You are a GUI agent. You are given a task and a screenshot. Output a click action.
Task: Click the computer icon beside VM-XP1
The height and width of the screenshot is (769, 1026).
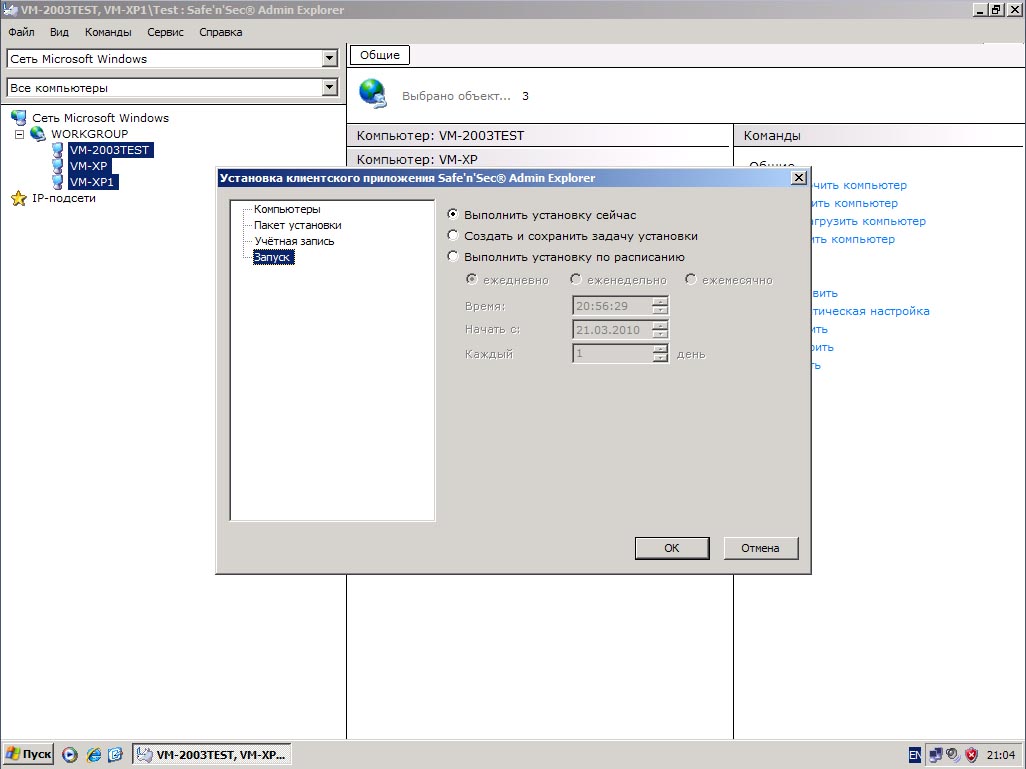(58, 181)
